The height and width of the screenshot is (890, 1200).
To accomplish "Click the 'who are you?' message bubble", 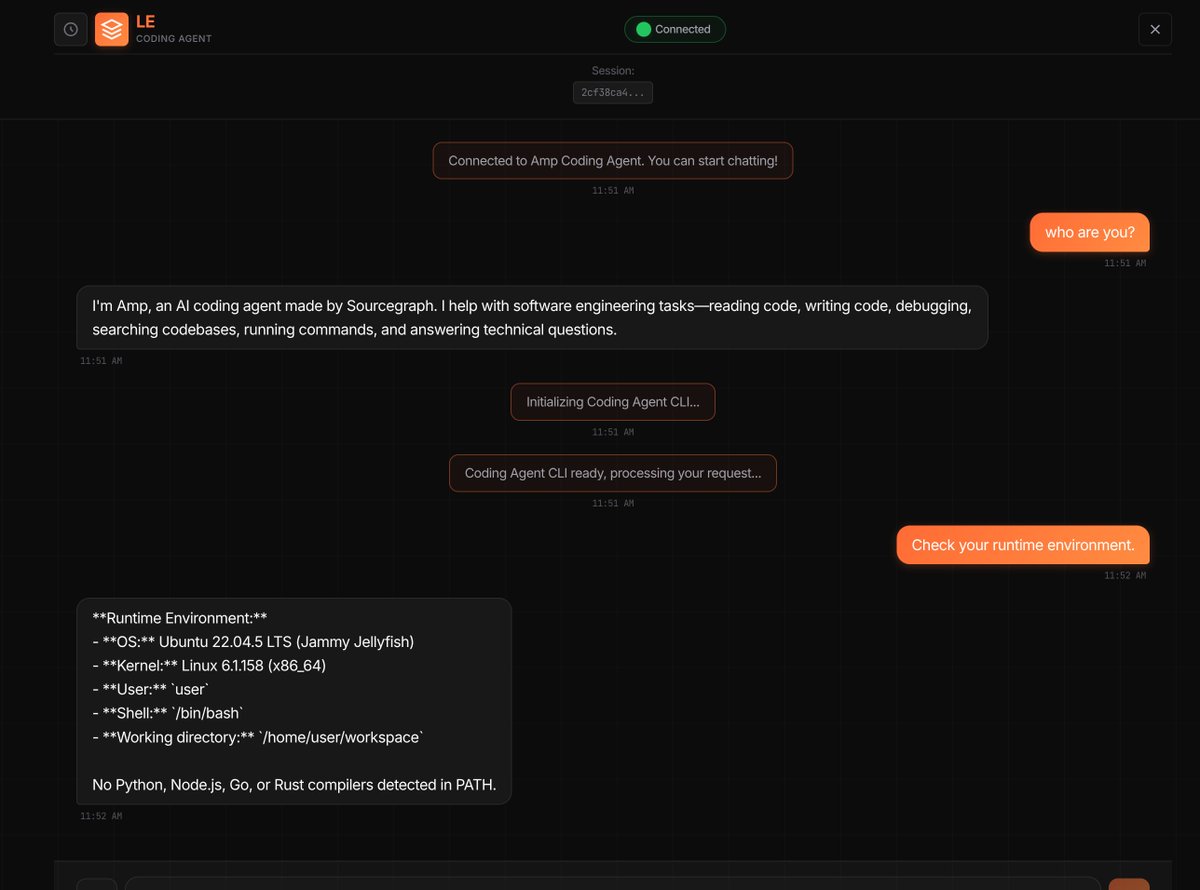I will coord(1090,232).
